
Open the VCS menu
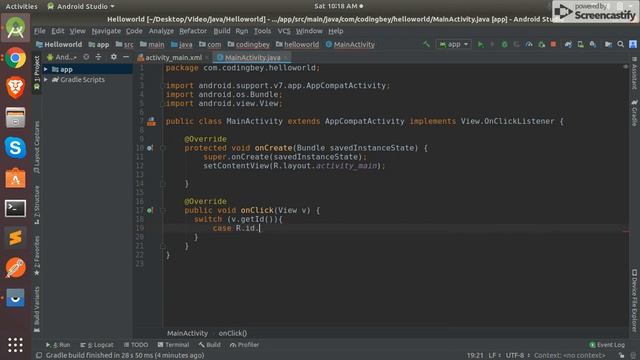click(x=284, y=31)
